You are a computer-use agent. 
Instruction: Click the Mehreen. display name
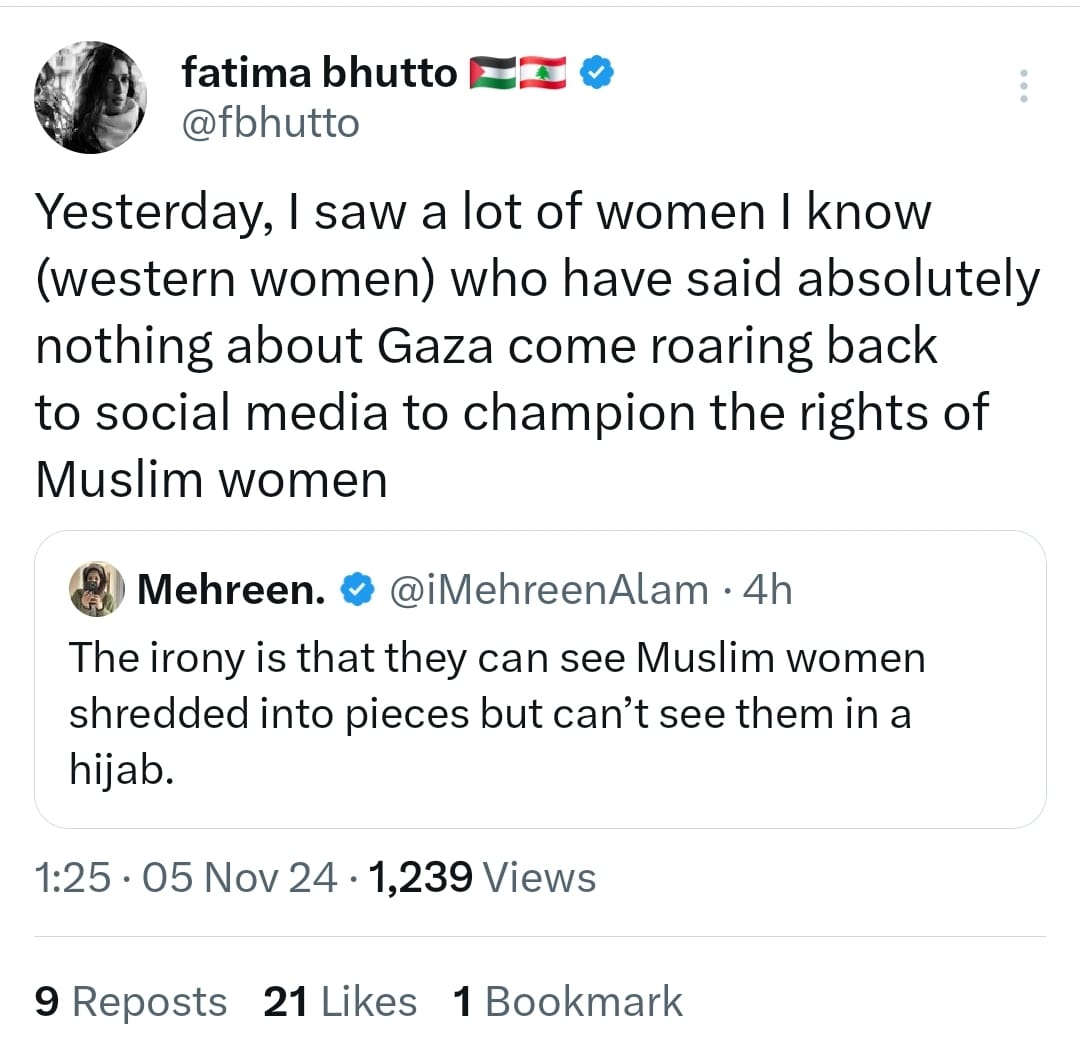(231, 590)
